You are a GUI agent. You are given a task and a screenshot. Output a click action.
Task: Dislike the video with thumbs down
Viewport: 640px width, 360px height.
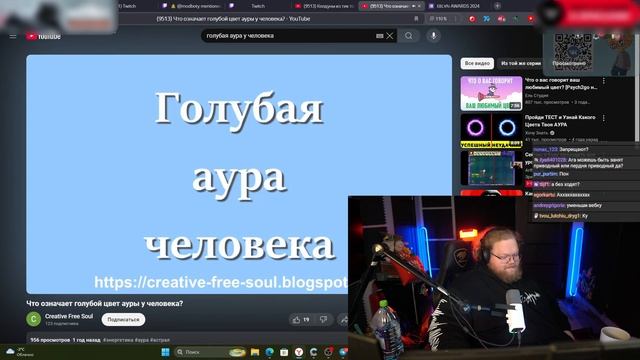click(324, 320)
